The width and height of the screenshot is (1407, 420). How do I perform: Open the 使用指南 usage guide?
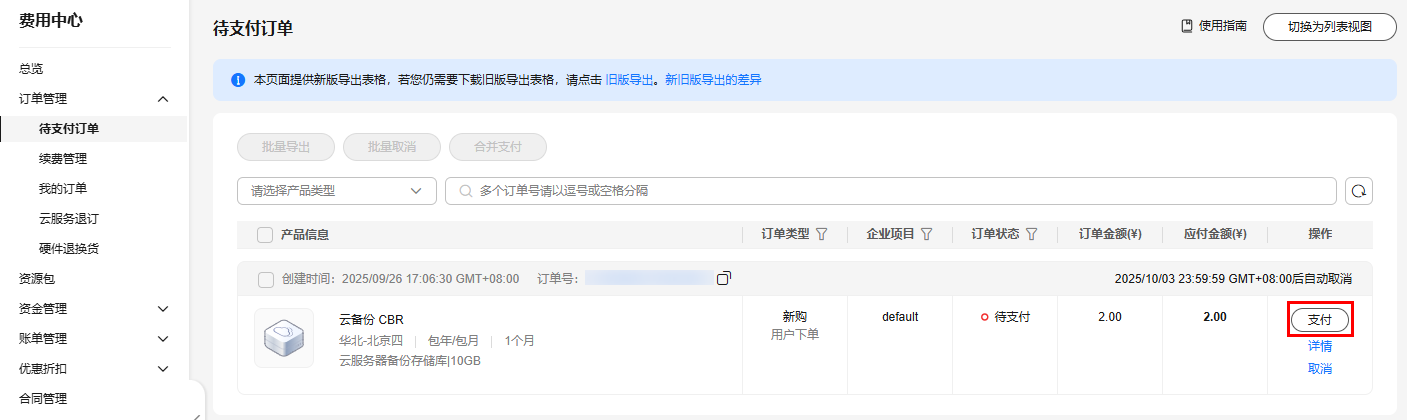1214,27
